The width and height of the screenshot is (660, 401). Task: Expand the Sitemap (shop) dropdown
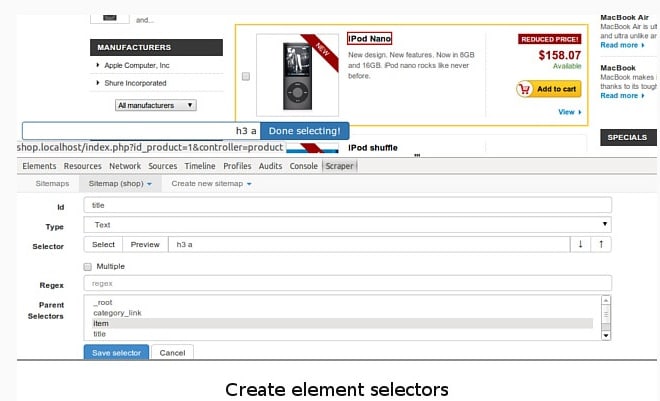click(120, 184)
